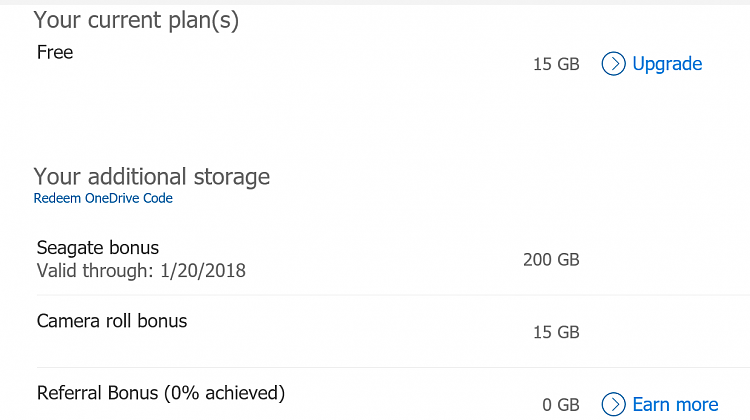Click the 15 GB Free plan amount
The width and height of the screenshot is (750, 420).
pyautogui.click(x=556, y=64)
